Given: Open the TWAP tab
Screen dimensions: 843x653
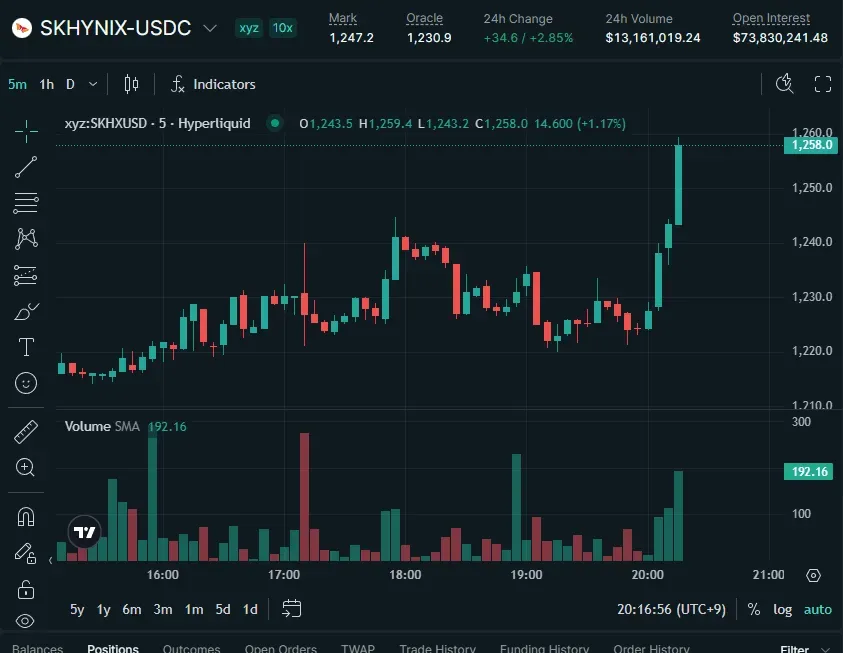Looking at the screenshot, I should click(x=358, y=648).
